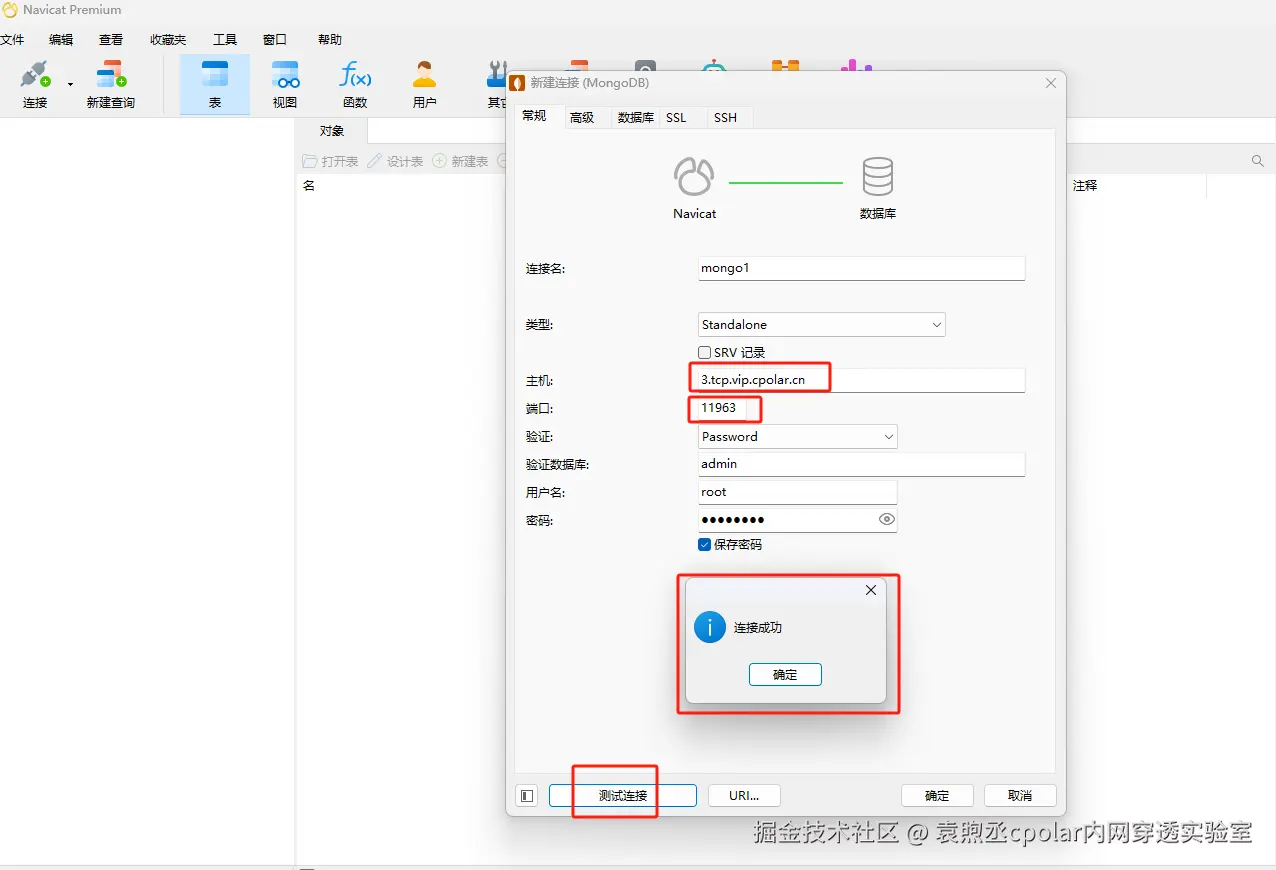Open the 收藏夹 menu
This screenshot has height=870, width=1276.
point(168,40)
